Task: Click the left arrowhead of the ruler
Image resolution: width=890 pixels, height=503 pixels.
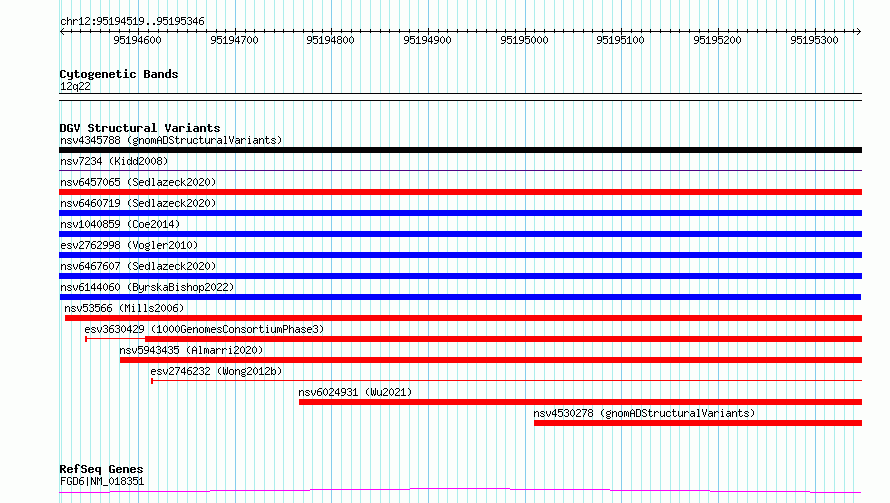Action: click(62, 32)
